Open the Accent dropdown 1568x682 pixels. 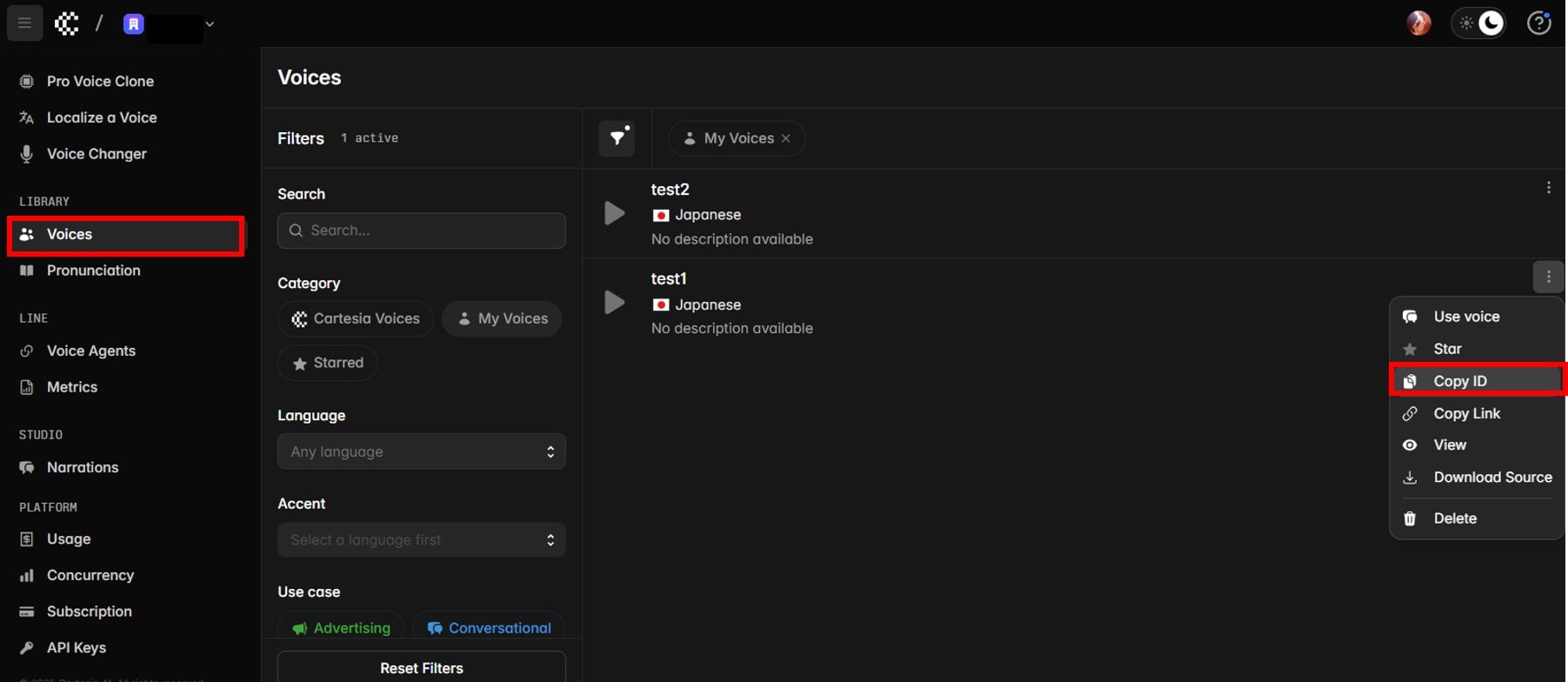pos(421,540)
